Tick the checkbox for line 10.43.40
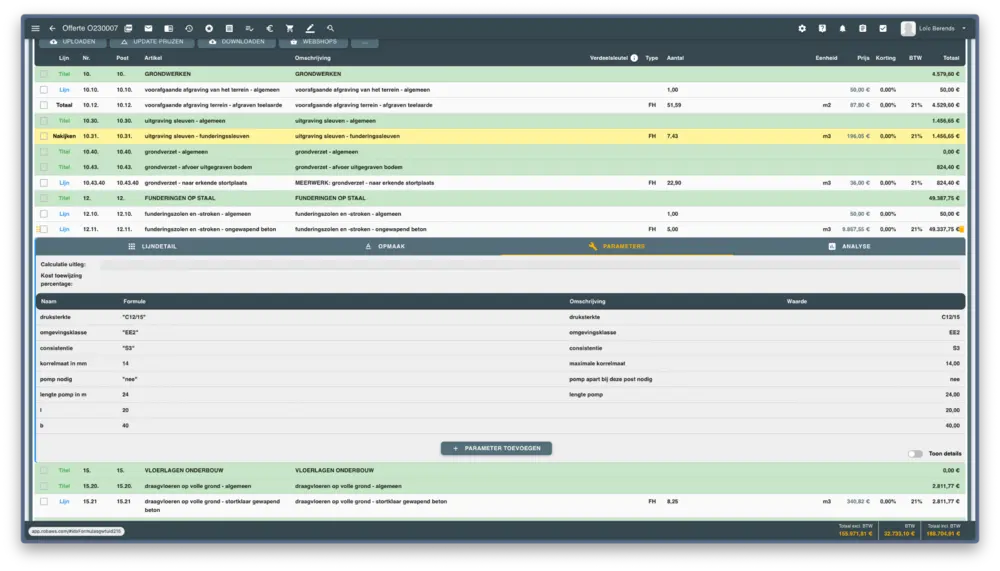This screenshot has width=1000, height=571. (x=43, y=183)
